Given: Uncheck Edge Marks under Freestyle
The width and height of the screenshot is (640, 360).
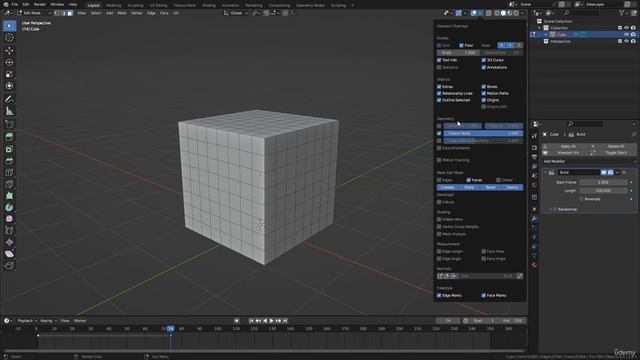Looking at the screenshot, I should pyautogui.click(x=439, y=296).
